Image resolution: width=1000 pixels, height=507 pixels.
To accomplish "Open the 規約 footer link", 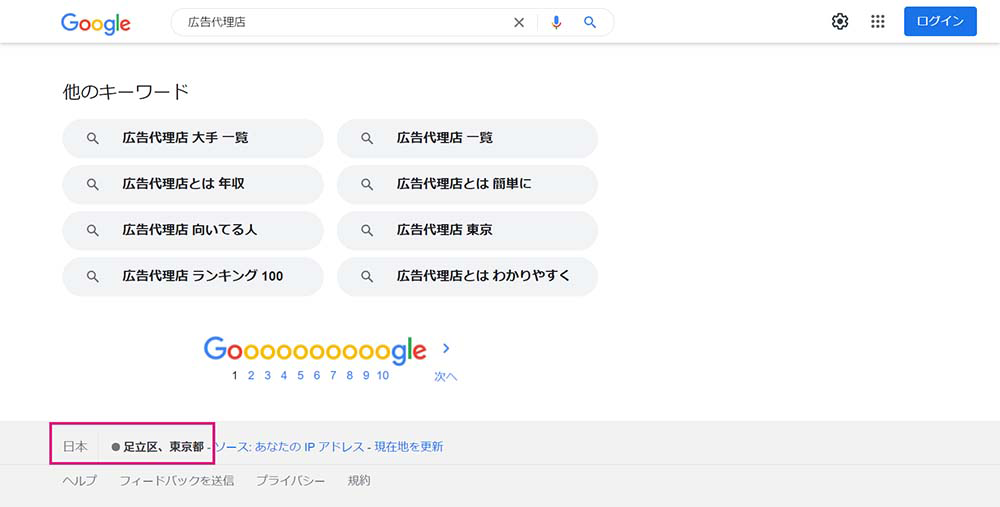I will click(359, 481).
